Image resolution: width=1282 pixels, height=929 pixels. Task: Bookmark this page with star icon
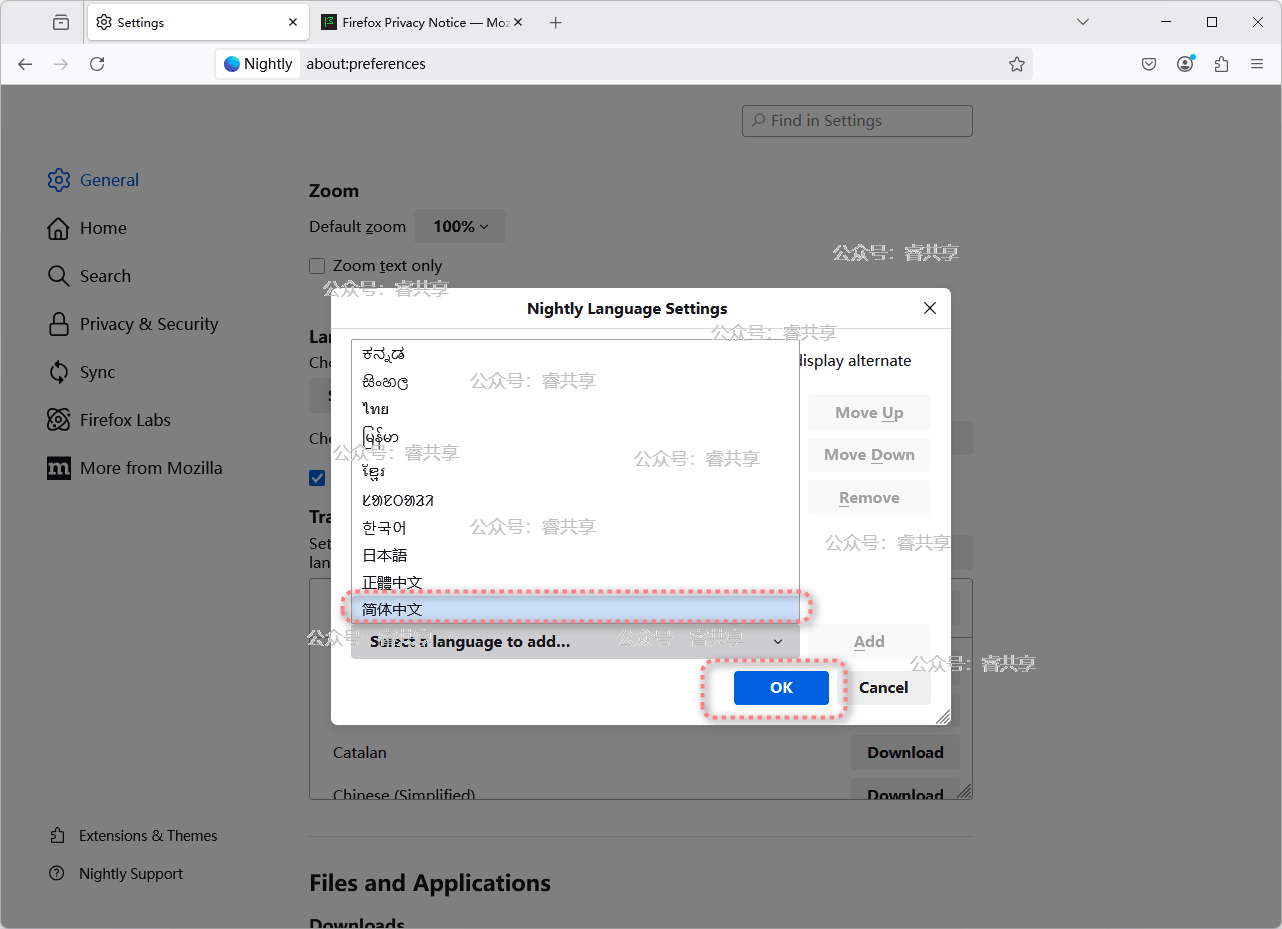pos(1017,64)
